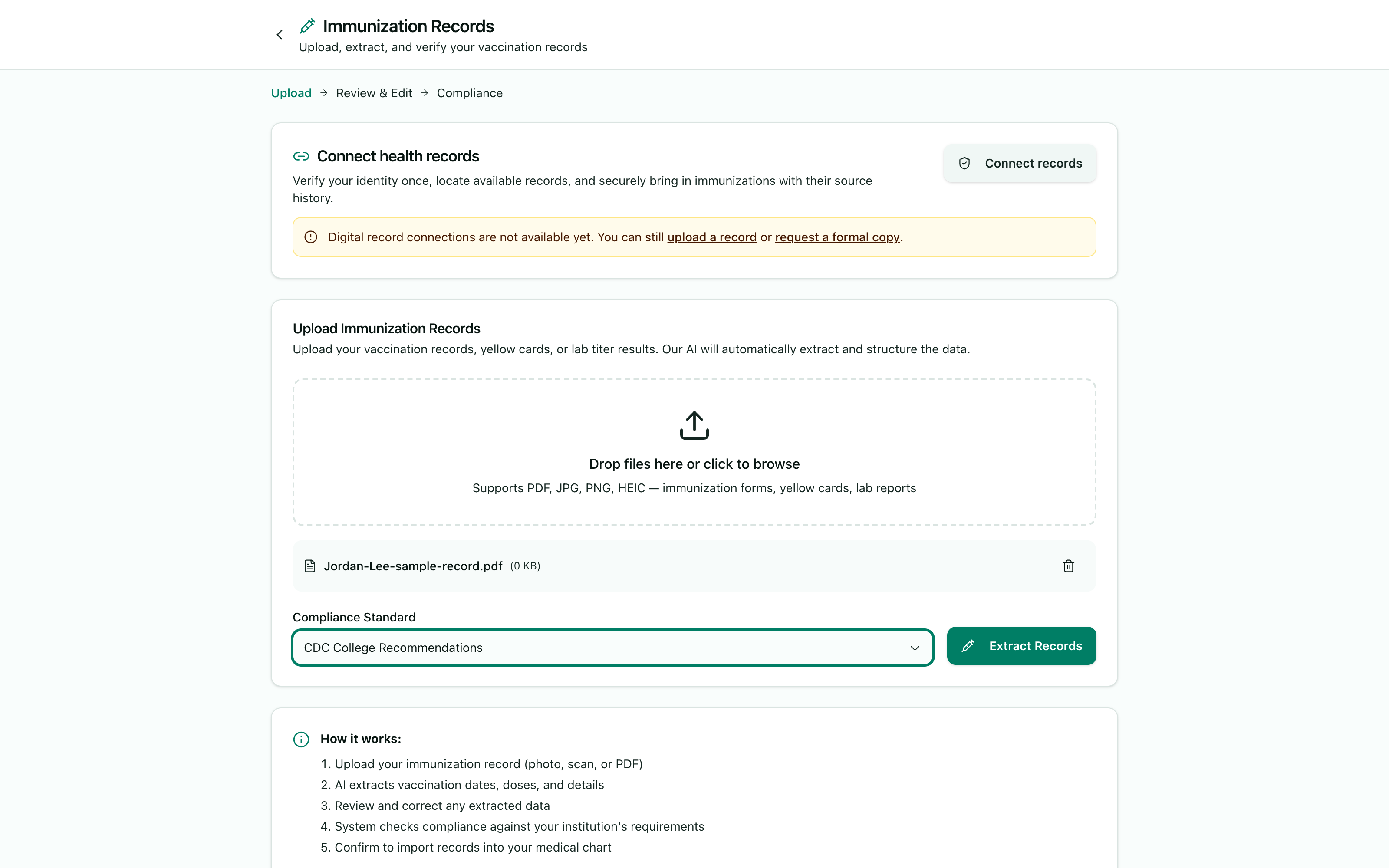The width and height of the screenshot is (1389, 868).
Task: Click the upload arrow icon in drop zone
Action: click(694, 425)
